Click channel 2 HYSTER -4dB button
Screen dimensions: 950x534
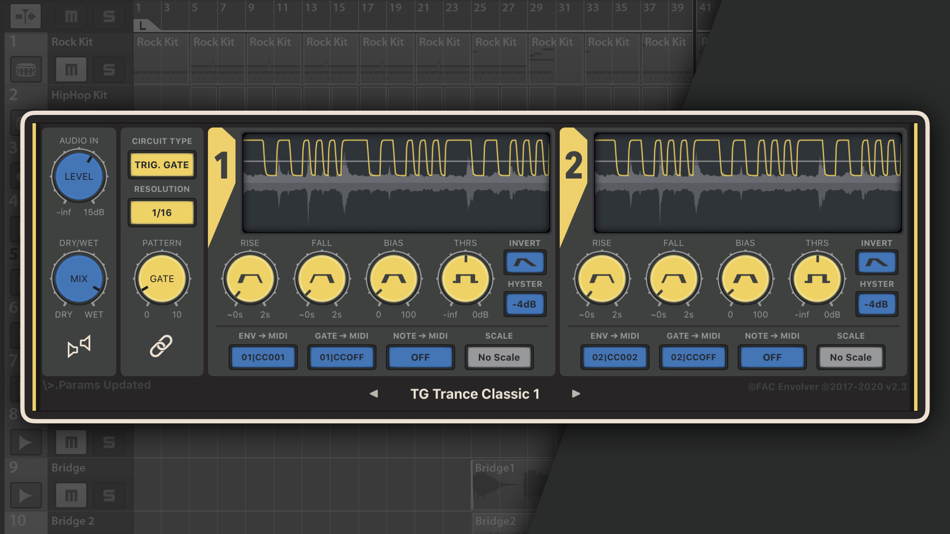pyautogui.click(x=877, y=304)
